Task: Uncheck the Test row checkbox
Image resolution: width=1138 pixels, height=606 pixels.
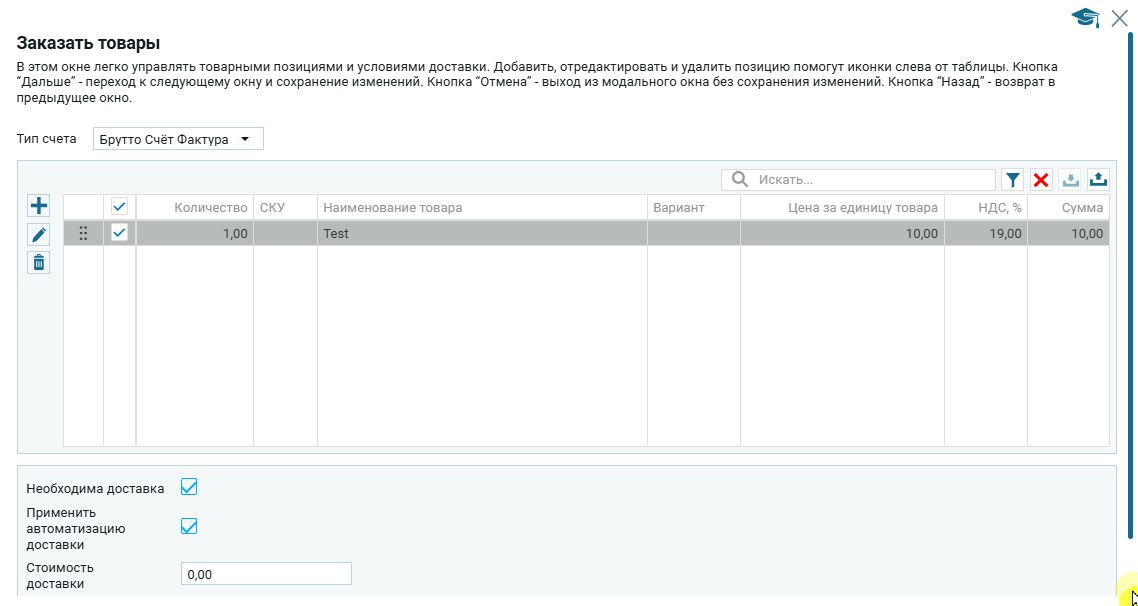Action: click(120, 233)
